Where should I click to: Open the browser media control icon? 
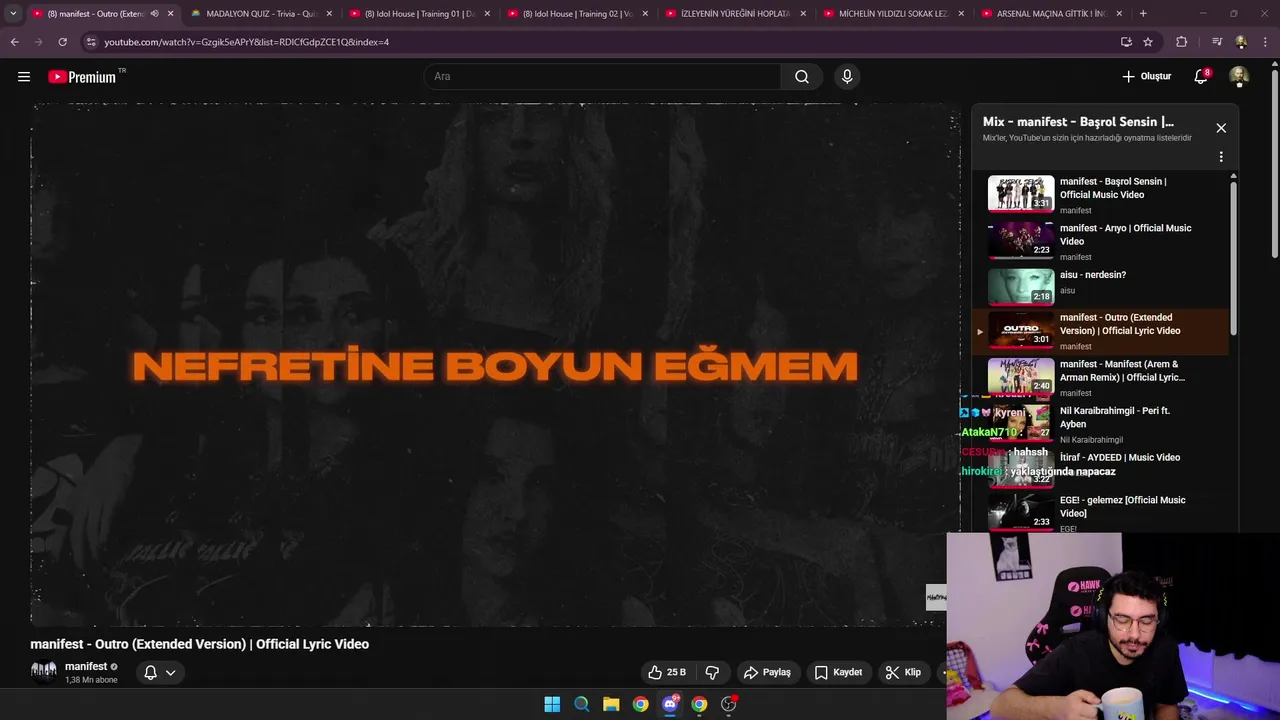[x=1217, y=42]
